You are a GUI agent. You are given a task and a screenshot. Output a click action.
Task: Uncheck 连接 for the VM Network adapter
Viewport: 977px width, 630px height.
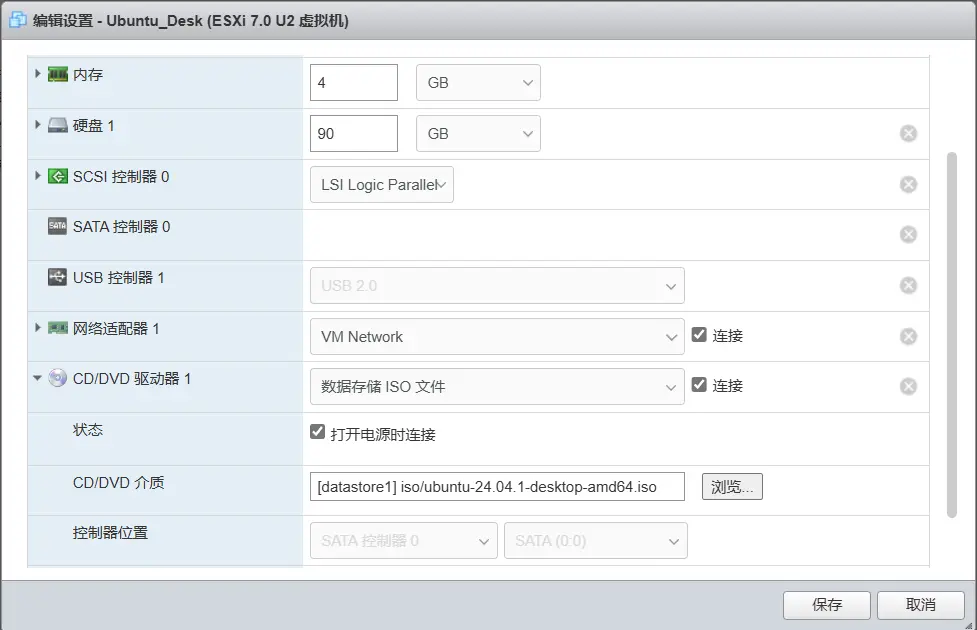pos(700,335)
